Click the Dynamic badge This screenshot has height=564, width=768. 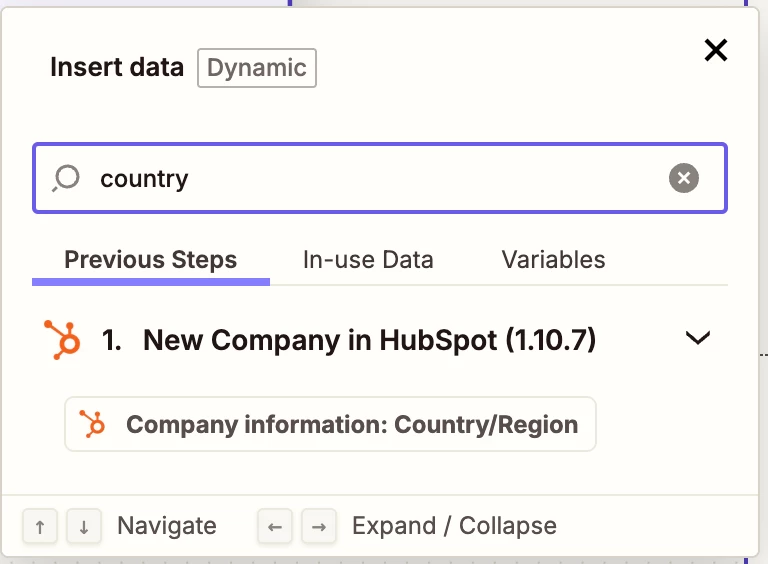[257, 68]
